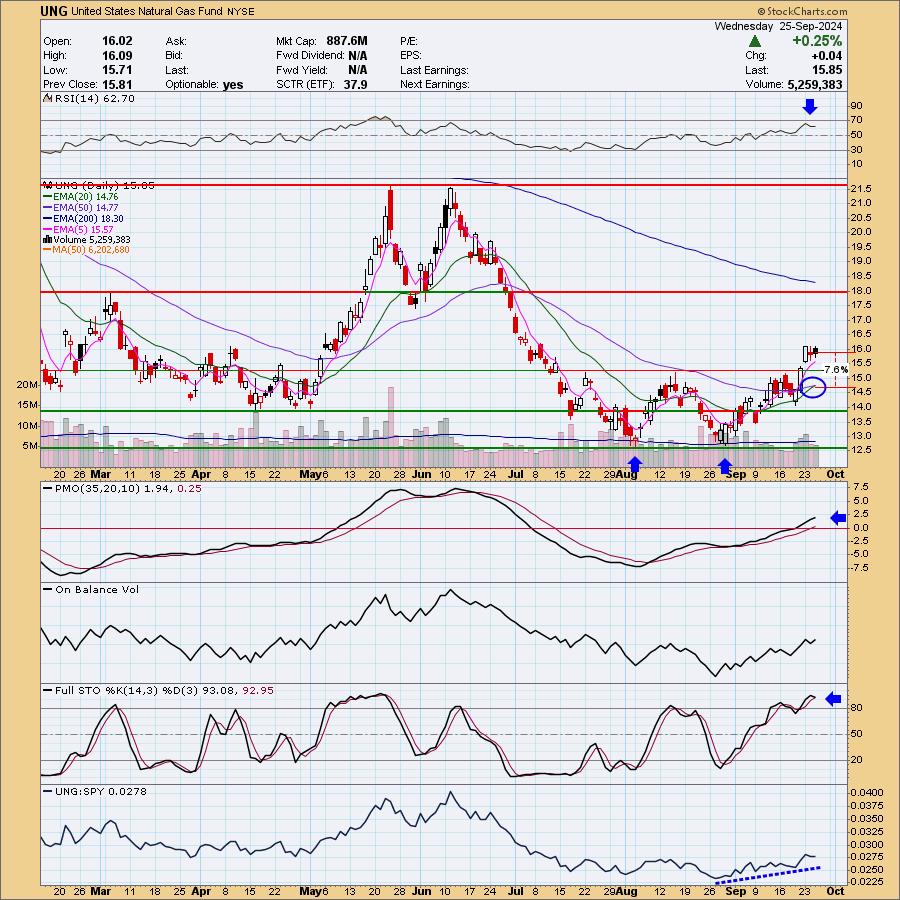This screenshot has width=900, height=900.
Task: Click the pink EMA(5) legend line swatch
Action: [x=47, y=230]
